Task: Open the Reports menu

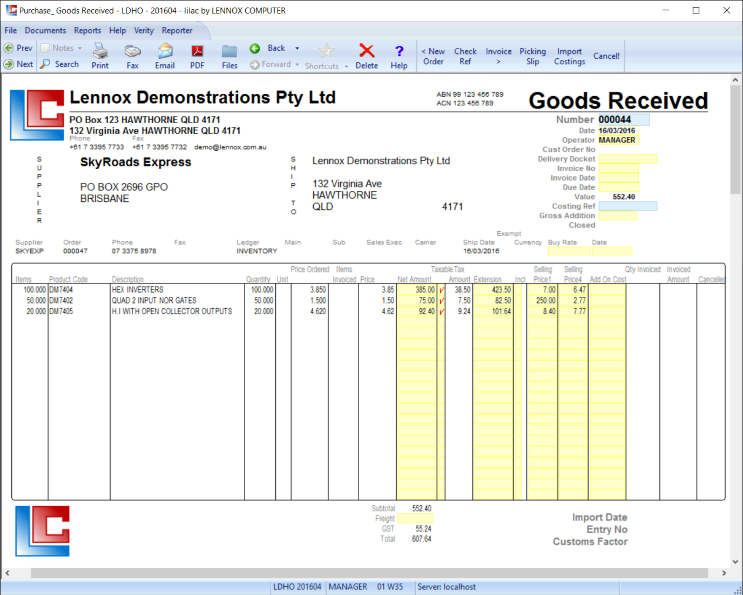Action: click(x=87, y=30)
